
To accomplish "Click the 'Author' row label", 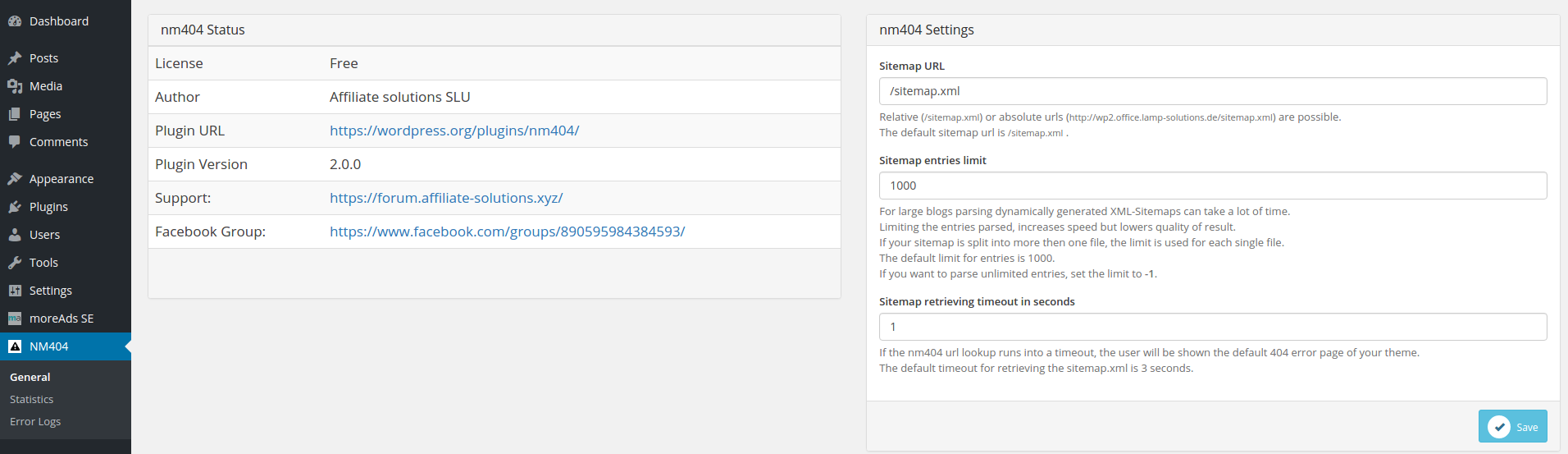I will coord(177,97).
